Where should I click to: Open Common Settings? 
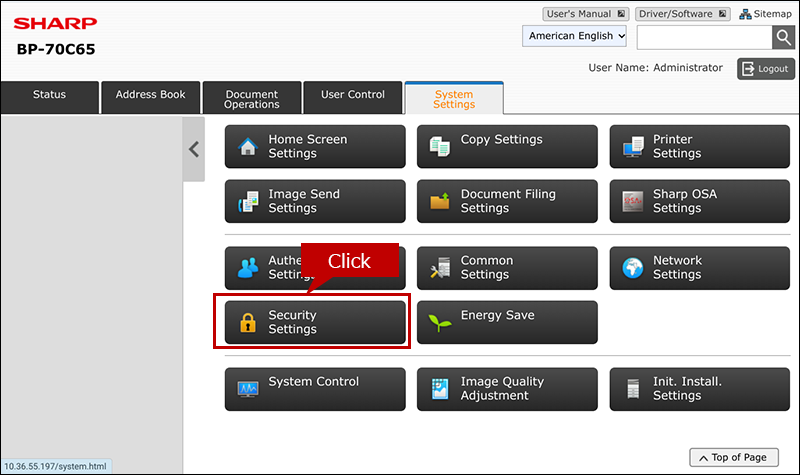pyautogui.click(x=507, y=268)
